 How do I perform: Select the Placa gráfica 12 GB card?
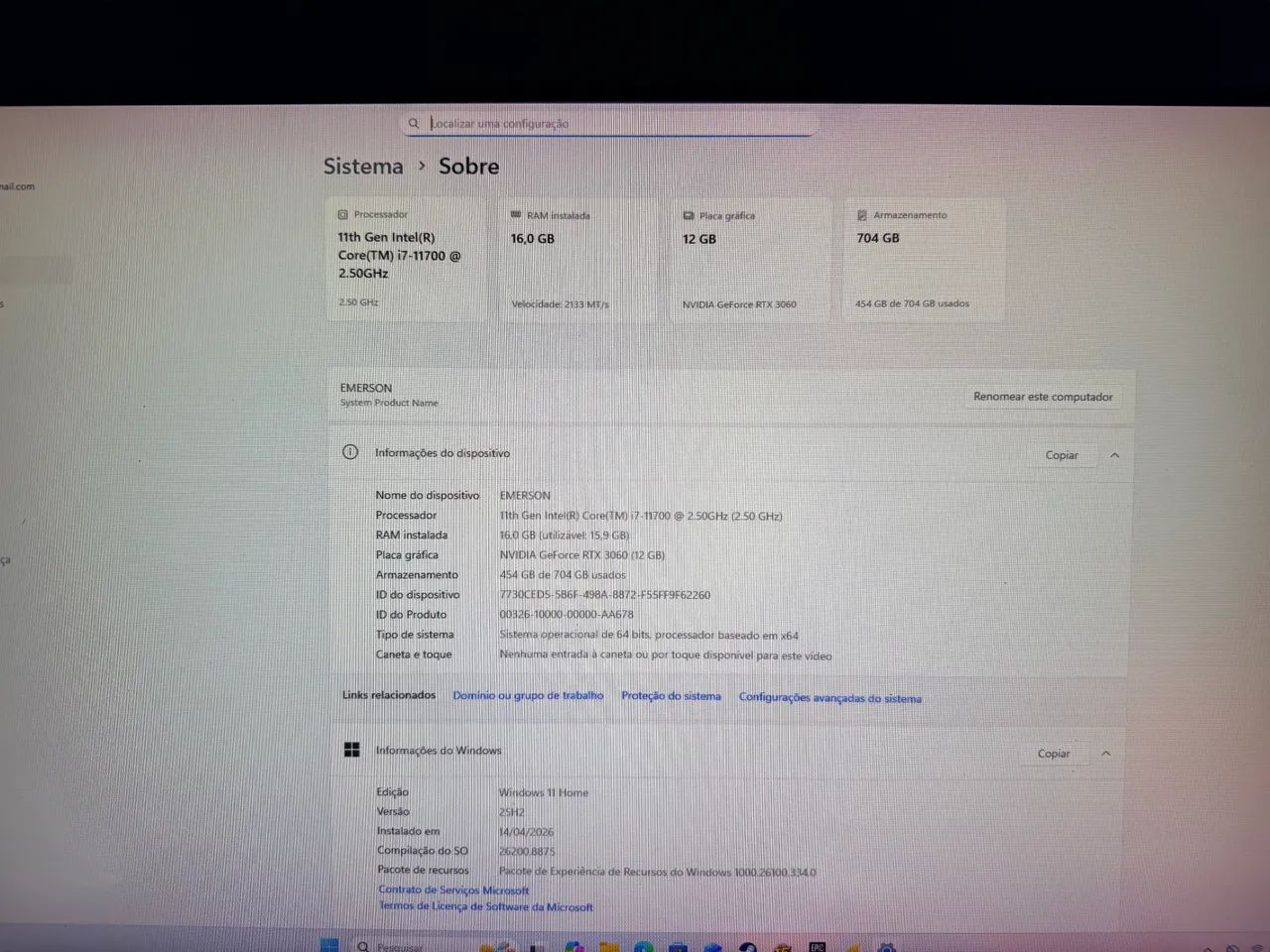(751, 259)
